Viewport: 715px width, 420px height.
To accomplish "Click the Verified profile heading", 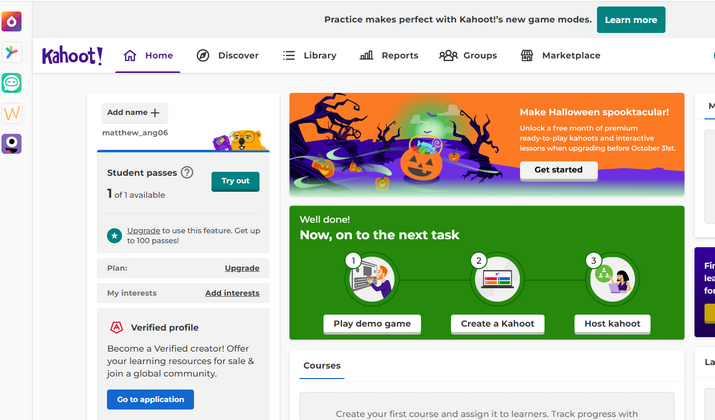I will click(x=165, y=327).
